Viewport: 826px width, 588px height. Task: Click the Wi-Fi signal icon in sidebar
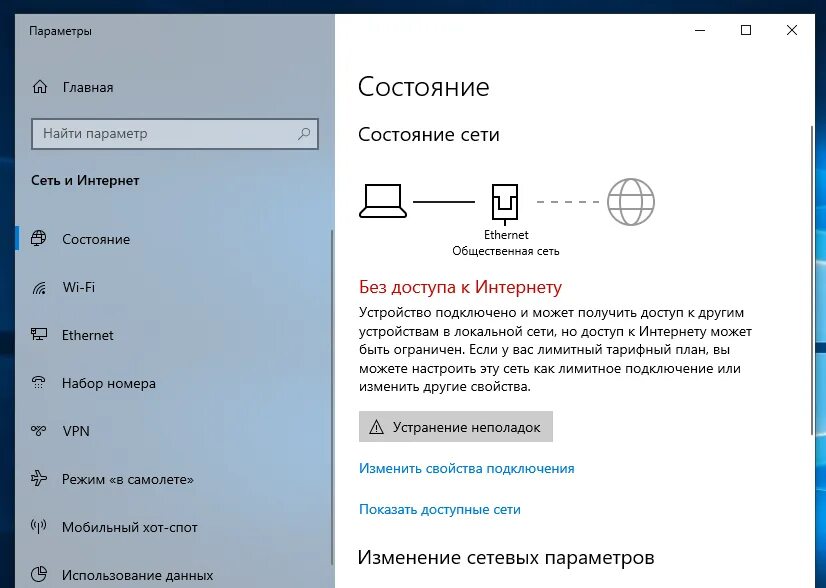[39, 287]
